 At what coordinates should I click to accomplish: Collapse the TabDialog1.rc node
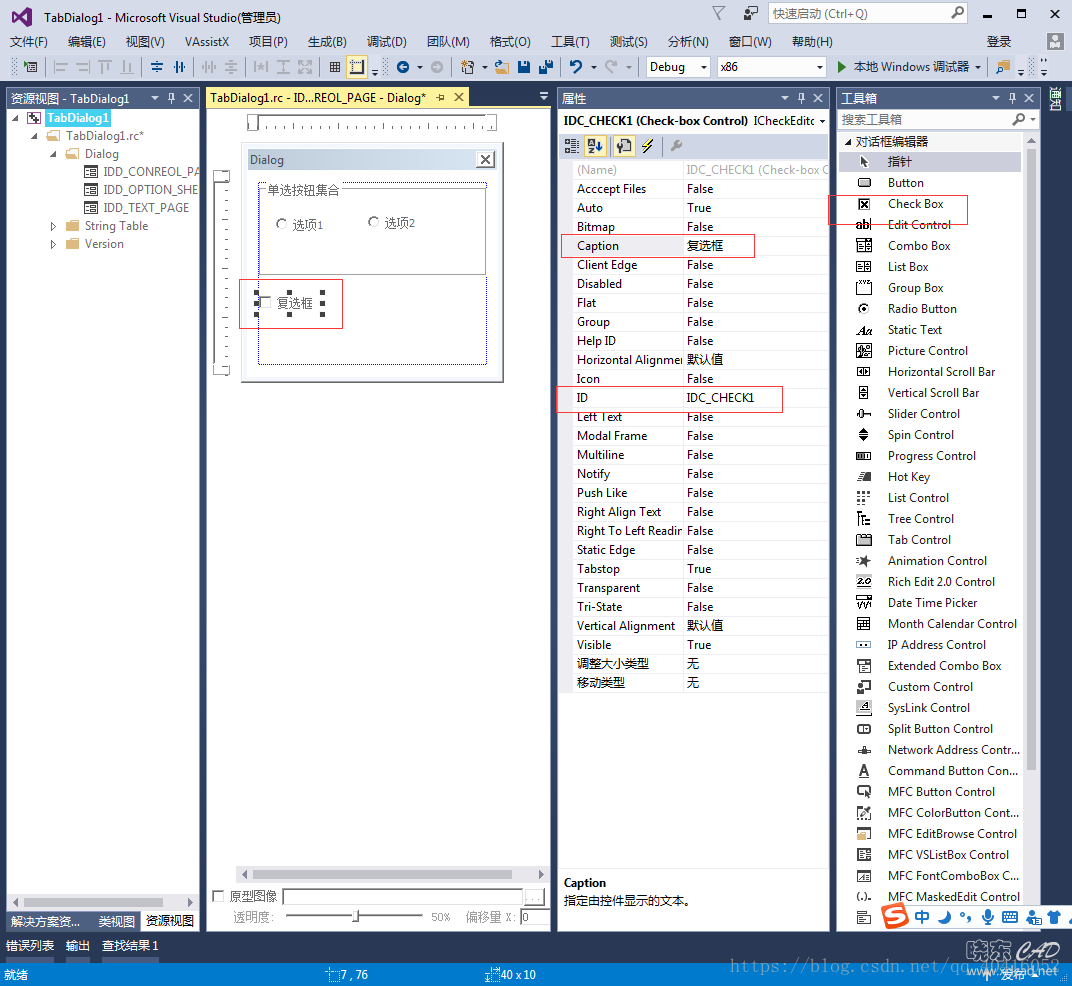[34, 136]
